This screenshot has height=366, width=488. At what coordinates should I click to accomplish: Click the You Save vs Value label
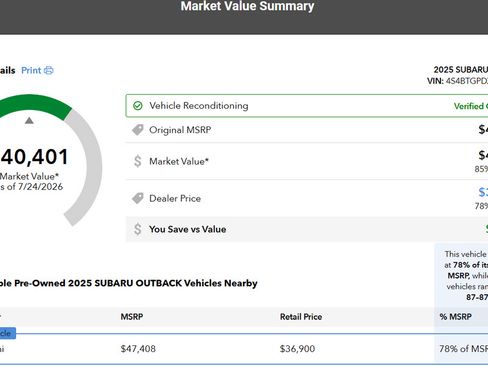tap(188, 229)
